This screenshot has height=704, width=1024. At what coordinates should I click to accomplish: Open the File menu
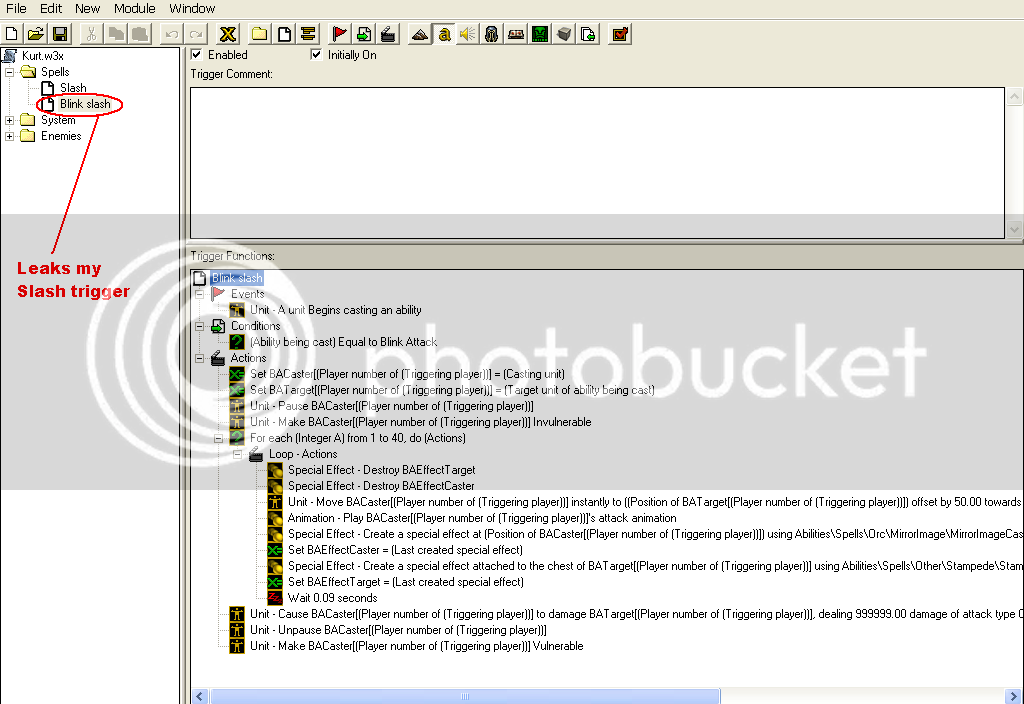coord(16,8)
